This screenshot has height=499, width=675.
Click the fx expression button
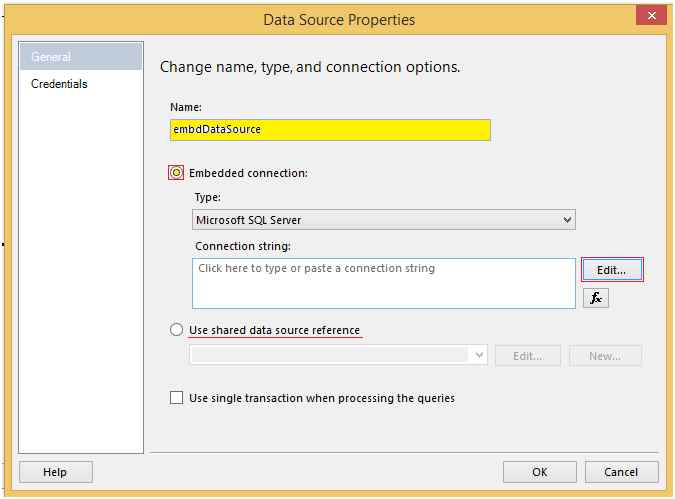point(596,298)
